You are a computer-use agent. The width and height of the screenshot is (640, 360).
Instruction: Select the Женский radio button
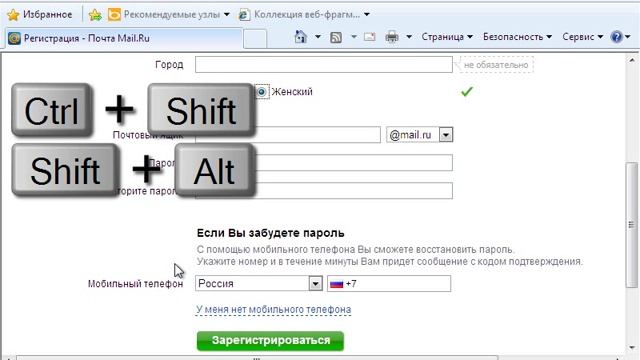point(261,92)
